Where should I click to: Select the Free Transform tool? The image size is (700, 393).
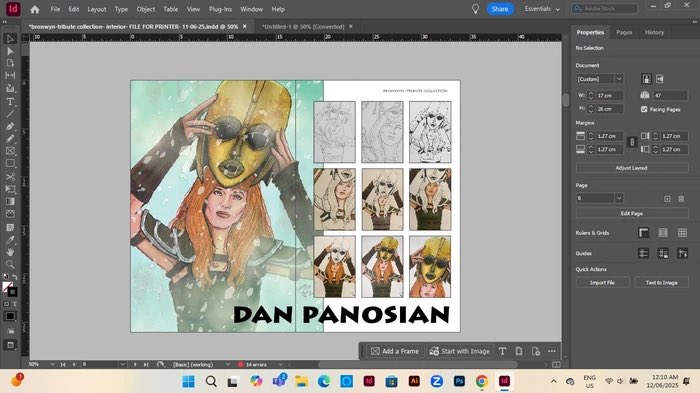[10, 189]
